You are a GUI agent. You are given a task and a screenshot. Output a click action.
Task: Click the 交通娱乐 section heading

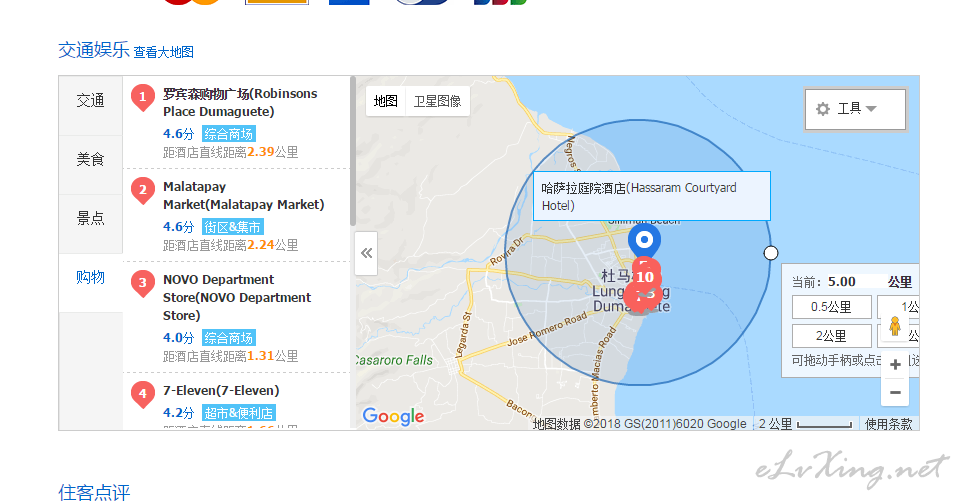point(94,50)
